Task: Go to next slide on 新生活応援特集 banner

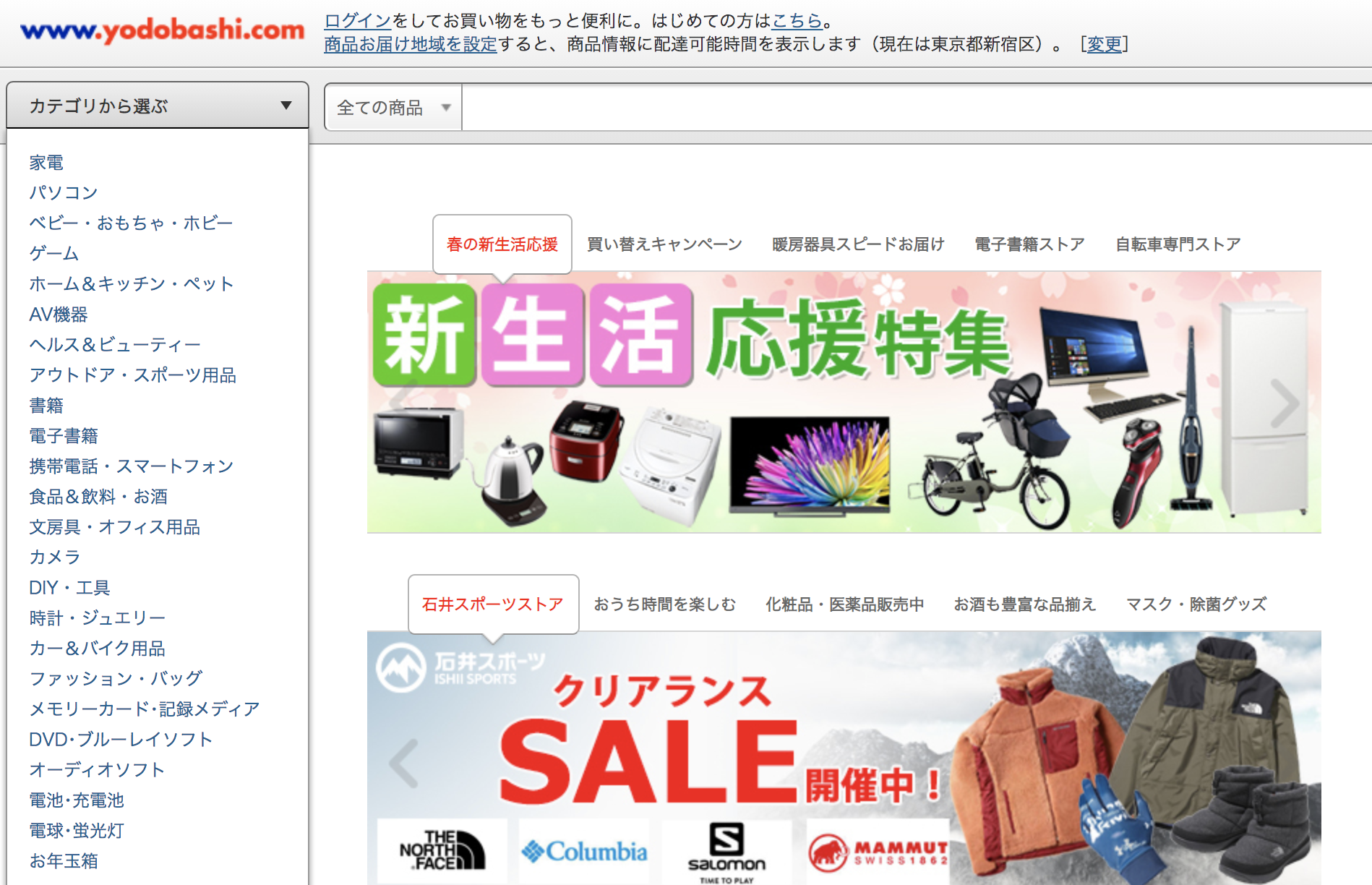Action: (x=1285, y=403)
